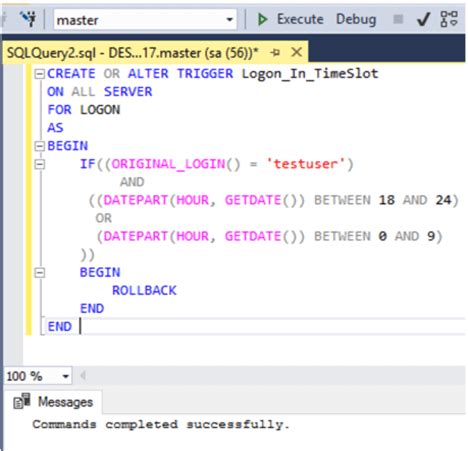This screenshot has width=468, height=451.
Task: Collapse the outer BEGIN block
Action: click(x=40, y=146)
